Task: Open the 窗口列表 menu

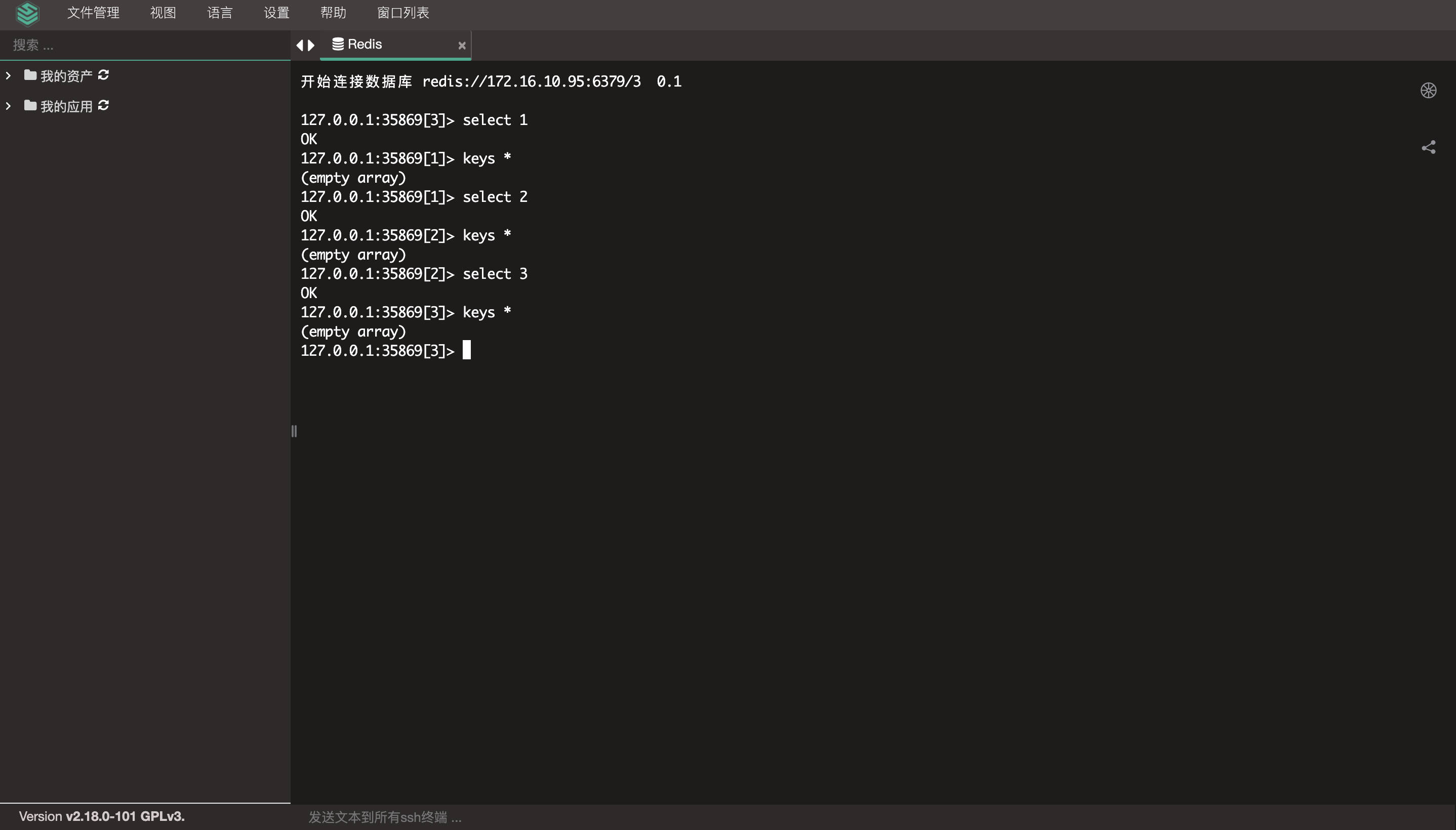Action: pyautogui.click(x=403, y=13)
